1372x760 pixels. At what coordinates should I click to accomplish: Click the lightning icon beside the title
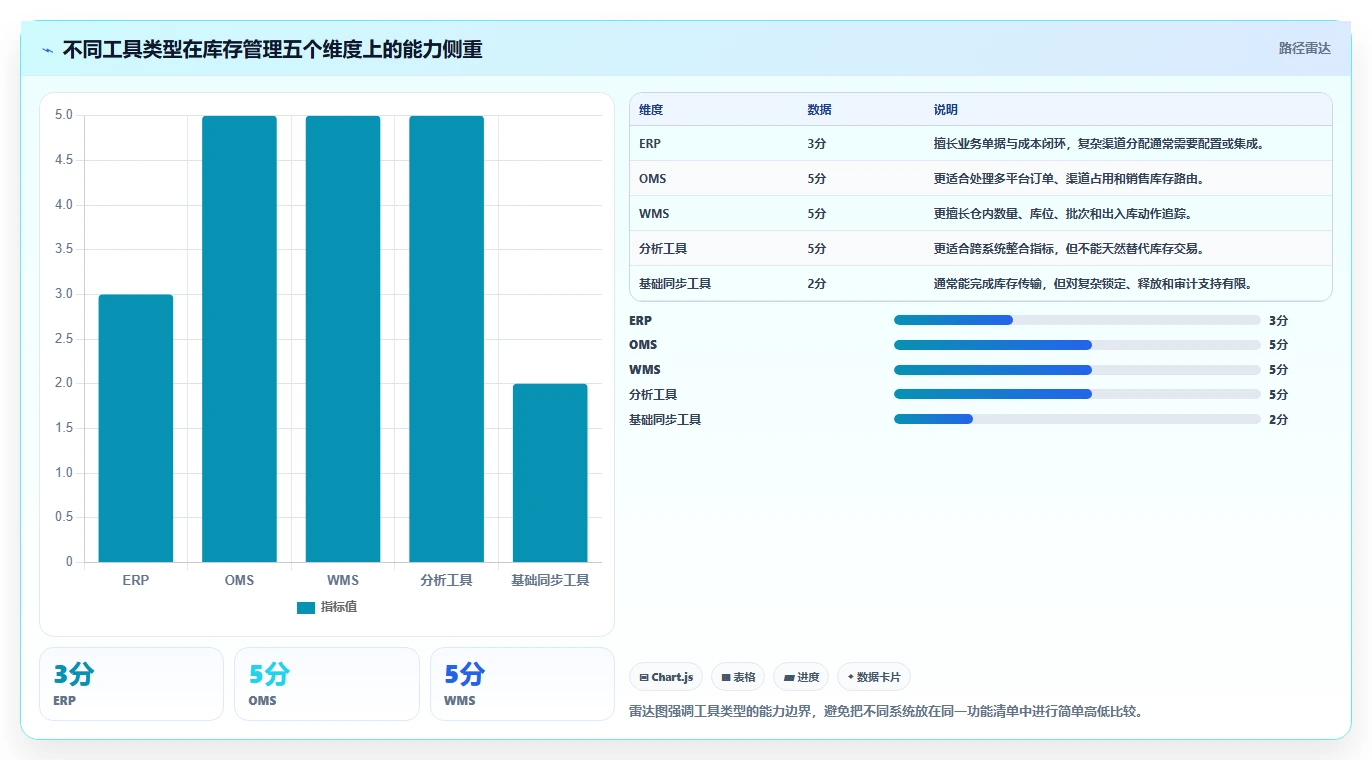(48, 49)
